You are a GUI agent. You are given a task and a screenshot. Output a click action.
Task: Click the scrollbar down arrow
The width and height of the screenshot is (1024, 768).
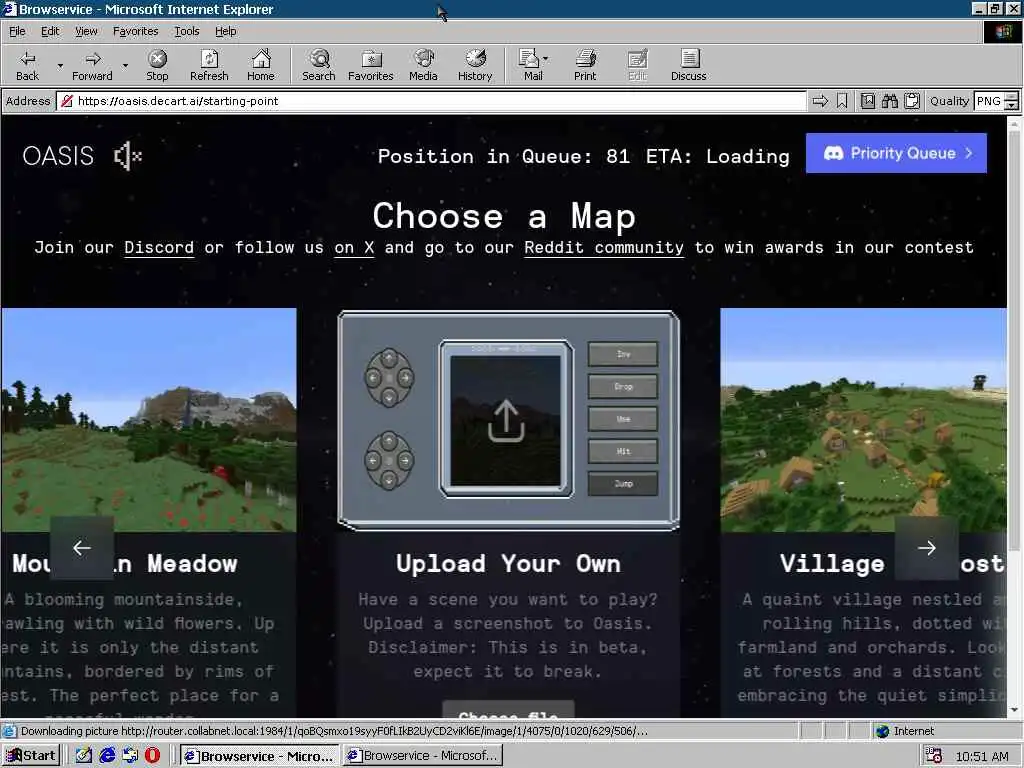coord(1014,710)
